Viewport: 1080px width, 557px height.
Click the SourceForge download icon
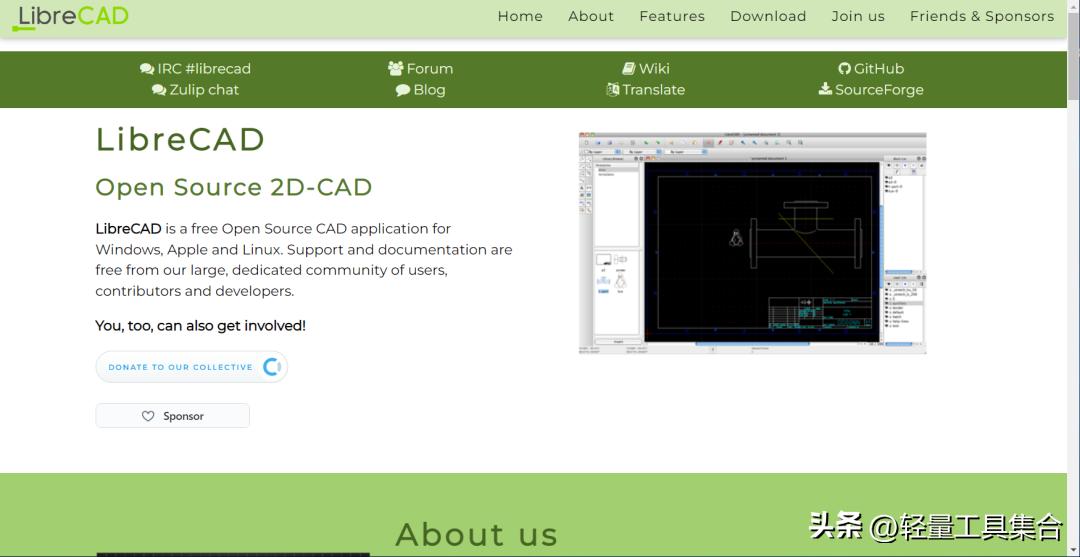tap(825, 89)
